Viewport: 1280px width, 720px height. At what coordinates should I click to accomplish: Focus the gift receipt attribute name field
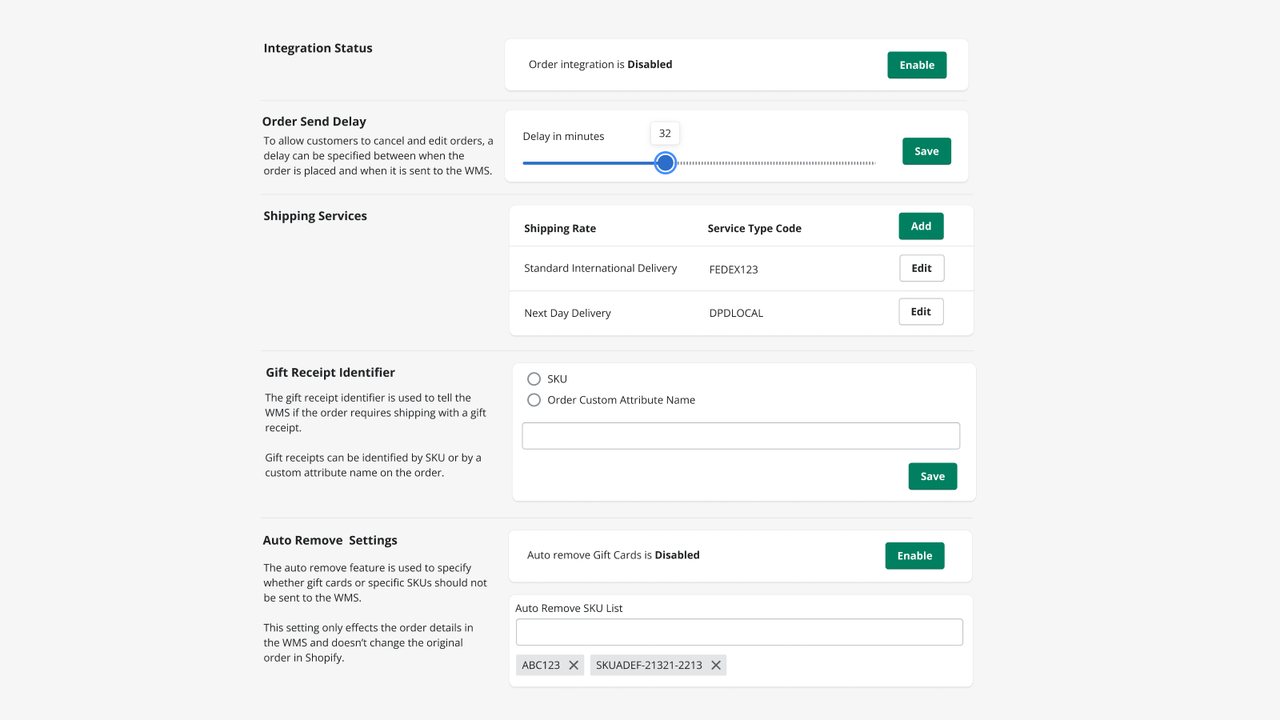pos(740,435)
